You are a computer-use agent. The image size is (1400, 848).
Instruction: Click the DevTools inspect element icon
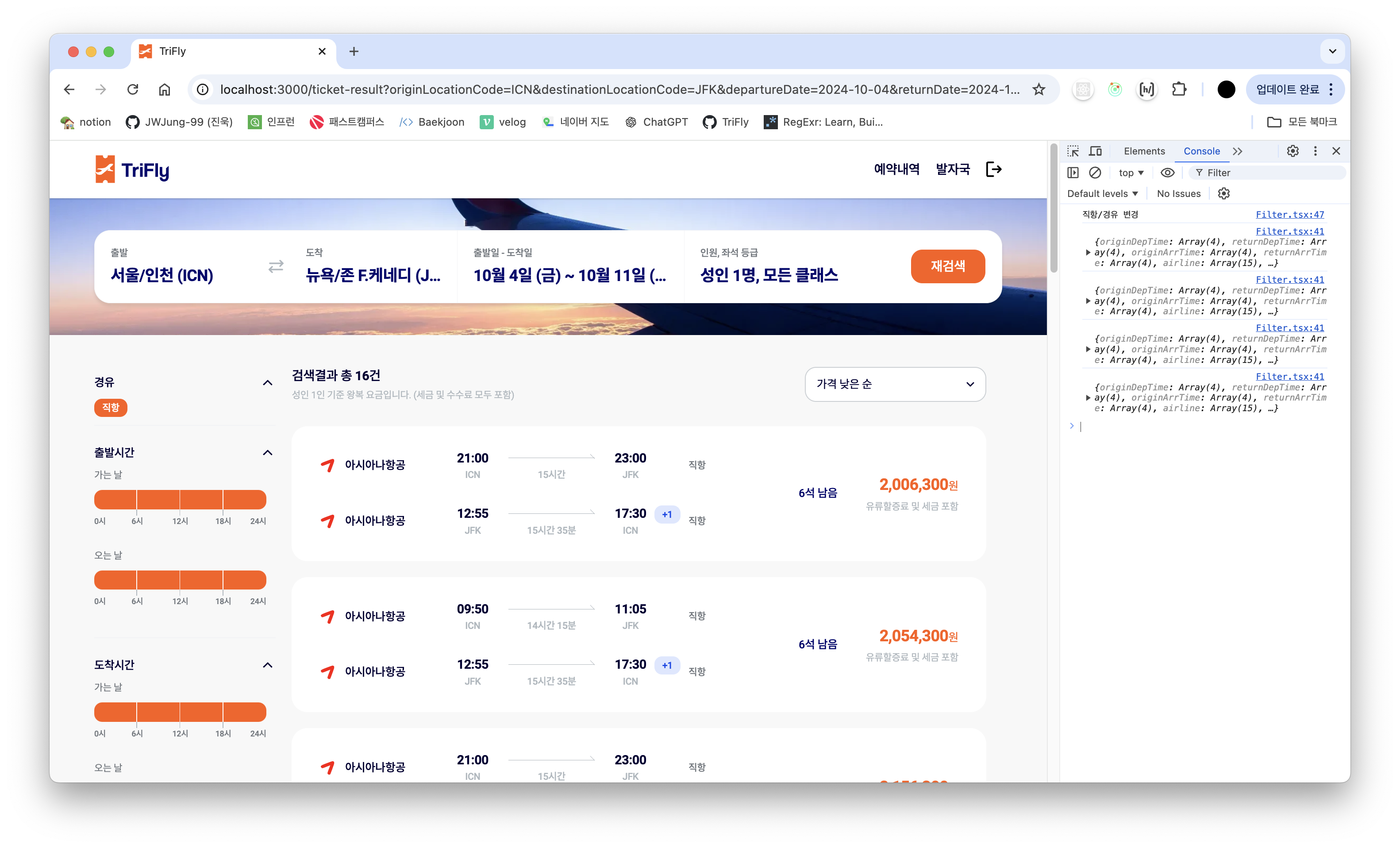coord(1073,151)
